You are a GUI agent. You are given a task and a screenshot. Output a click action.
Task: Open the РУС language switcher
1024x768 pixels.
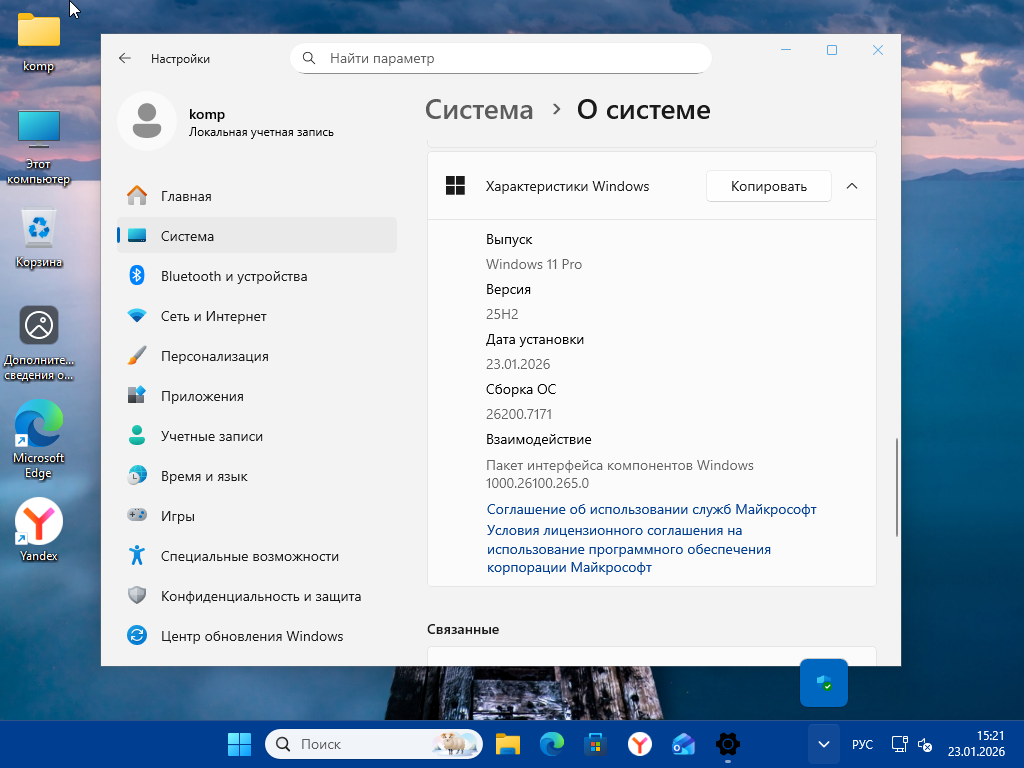coord(862,745)
